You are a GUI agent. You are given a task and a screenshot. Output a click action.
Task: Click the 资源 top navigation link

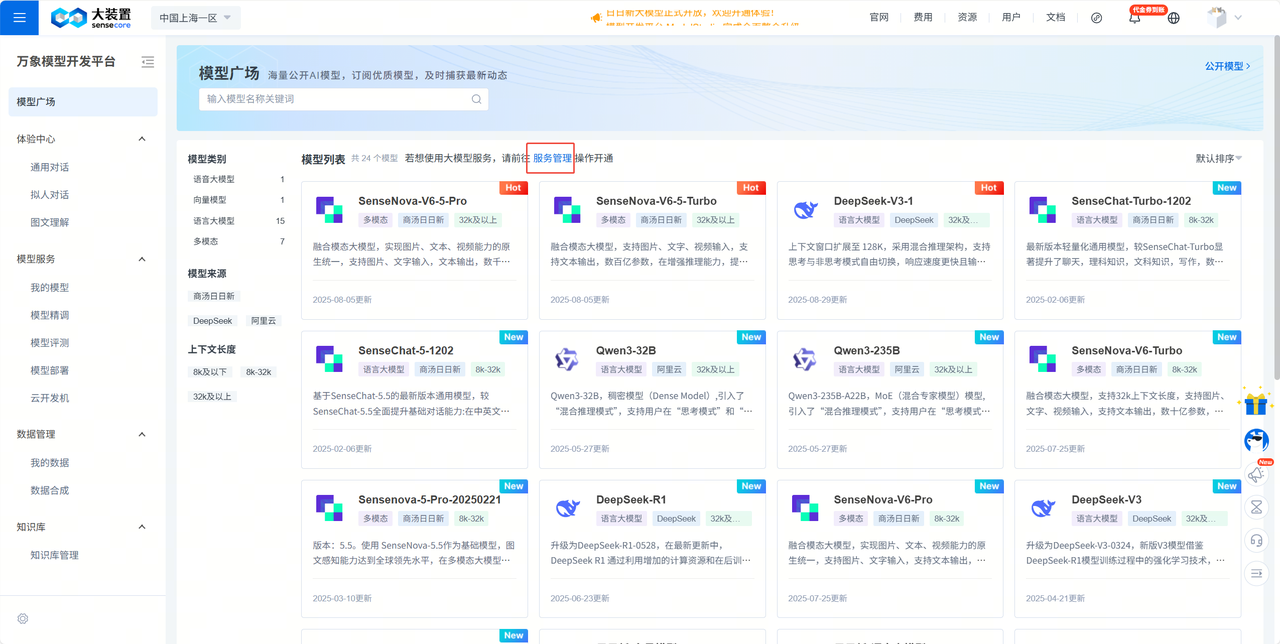[967, 18]
